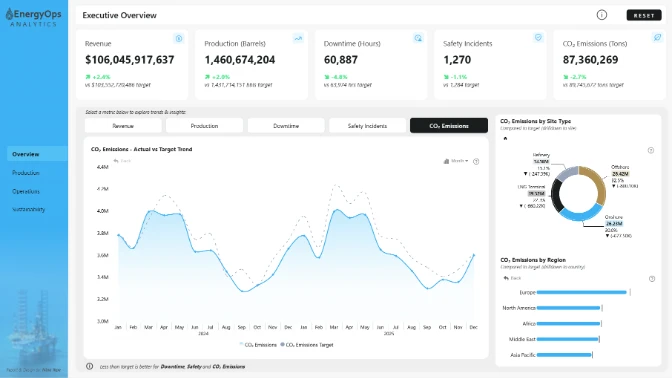Open the Operations page in sidebar
The width and height of the screenshot is (672, 378).
coord(26,191)
